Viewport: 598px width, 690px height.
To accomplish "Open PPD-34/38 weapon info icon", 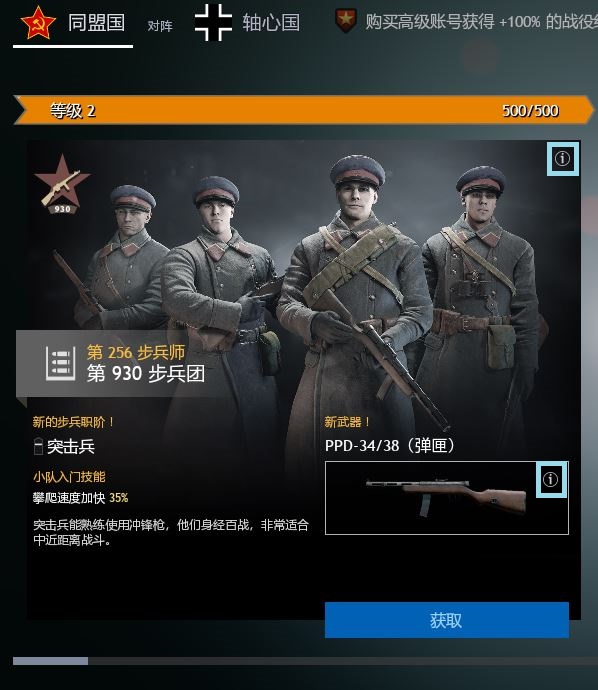I will (x=551, y=479).
